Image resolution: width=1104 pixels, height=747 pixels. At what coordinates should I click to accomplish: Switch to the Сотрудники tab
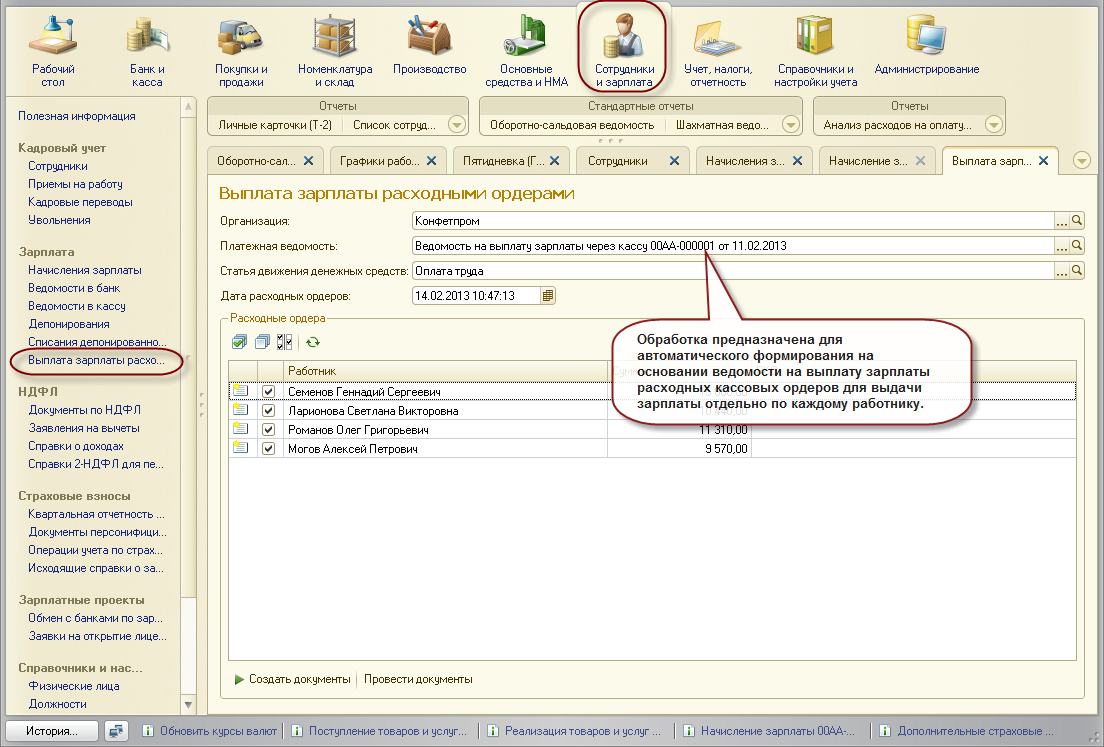click(617, 161)
